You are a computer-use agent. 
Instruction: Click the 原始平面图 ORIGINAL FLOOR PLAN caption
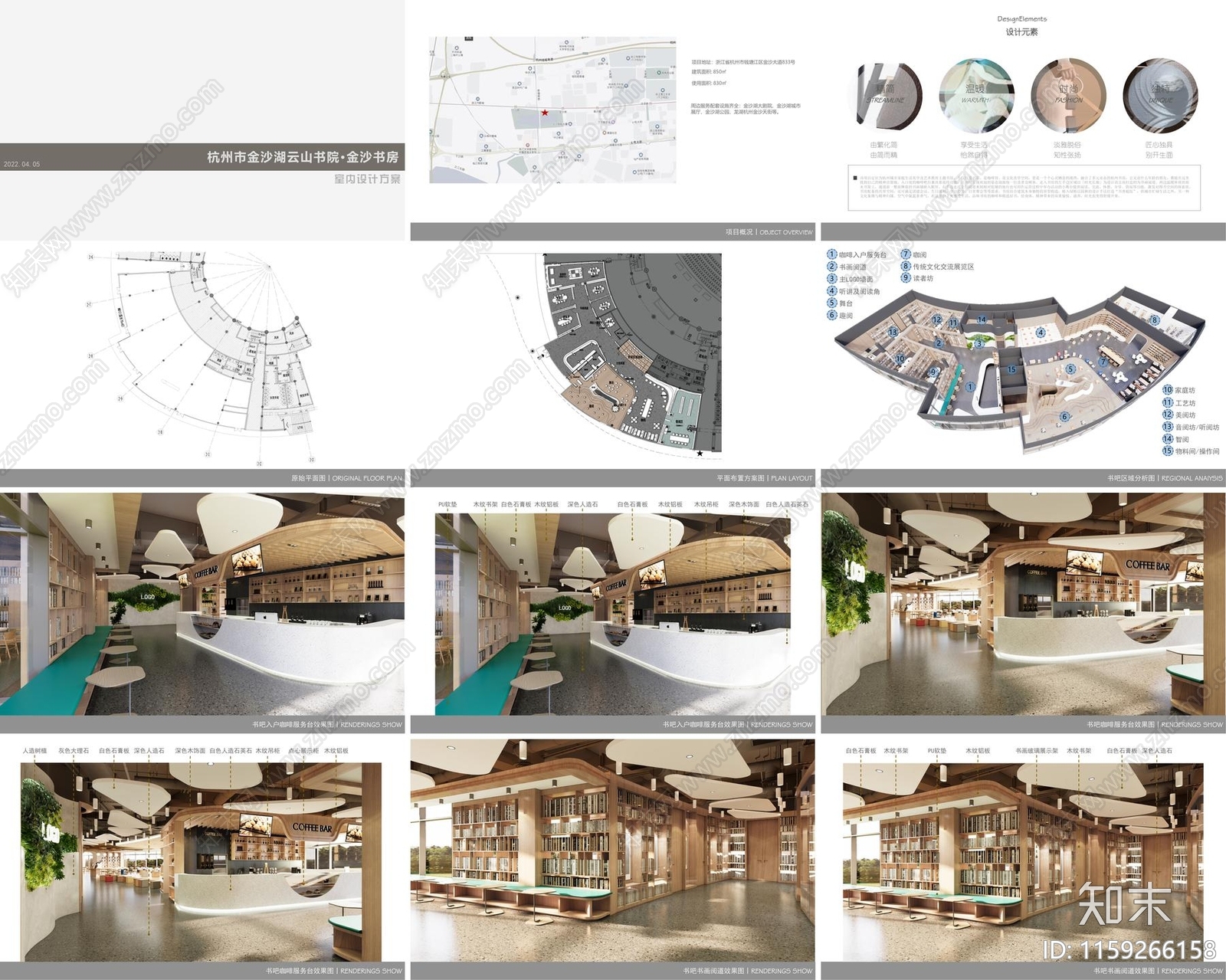click(346, 478)
